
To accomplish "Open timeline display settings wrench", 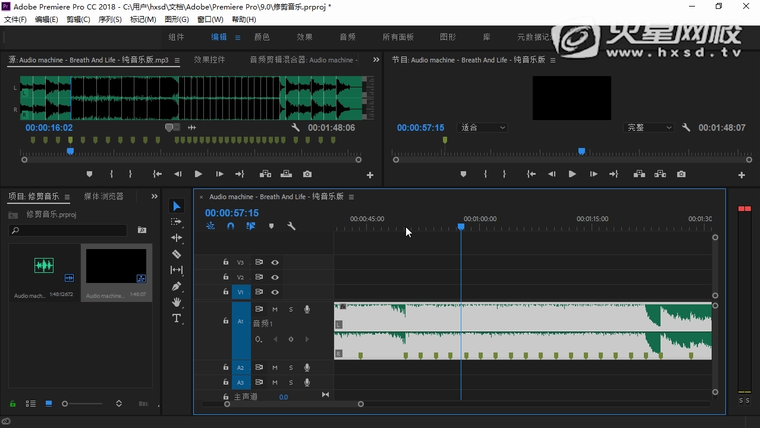I will point(291,226).
